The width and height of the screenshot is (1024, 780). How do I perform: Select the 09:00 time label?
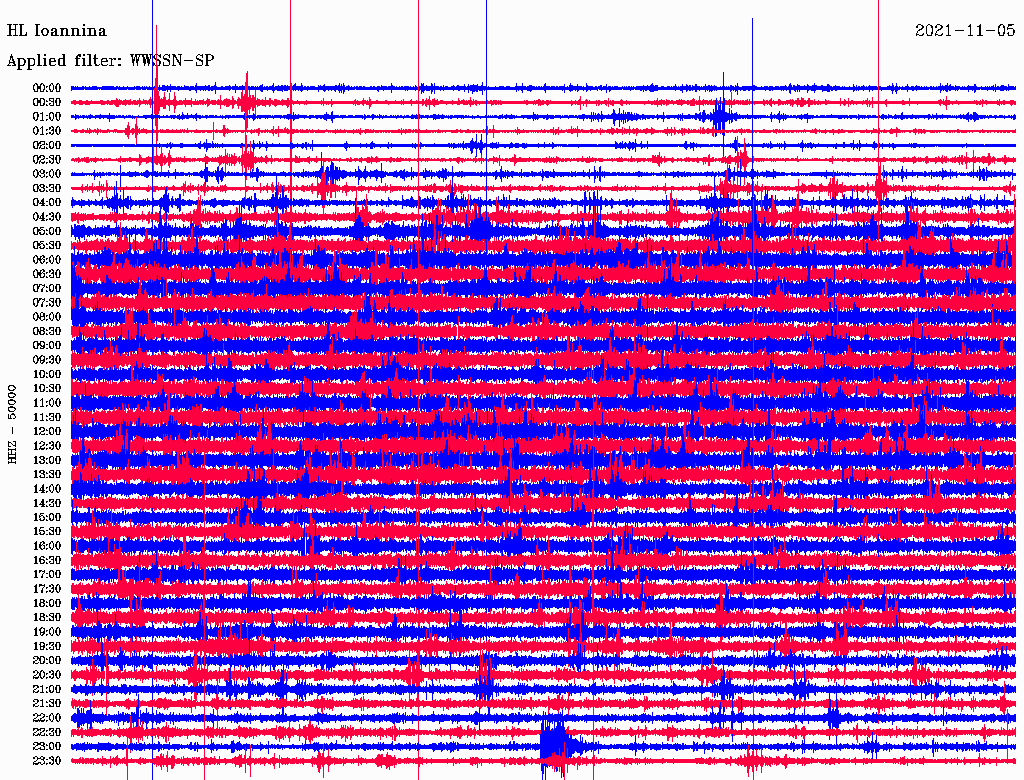pyautogui.click(x=47, y=346)
